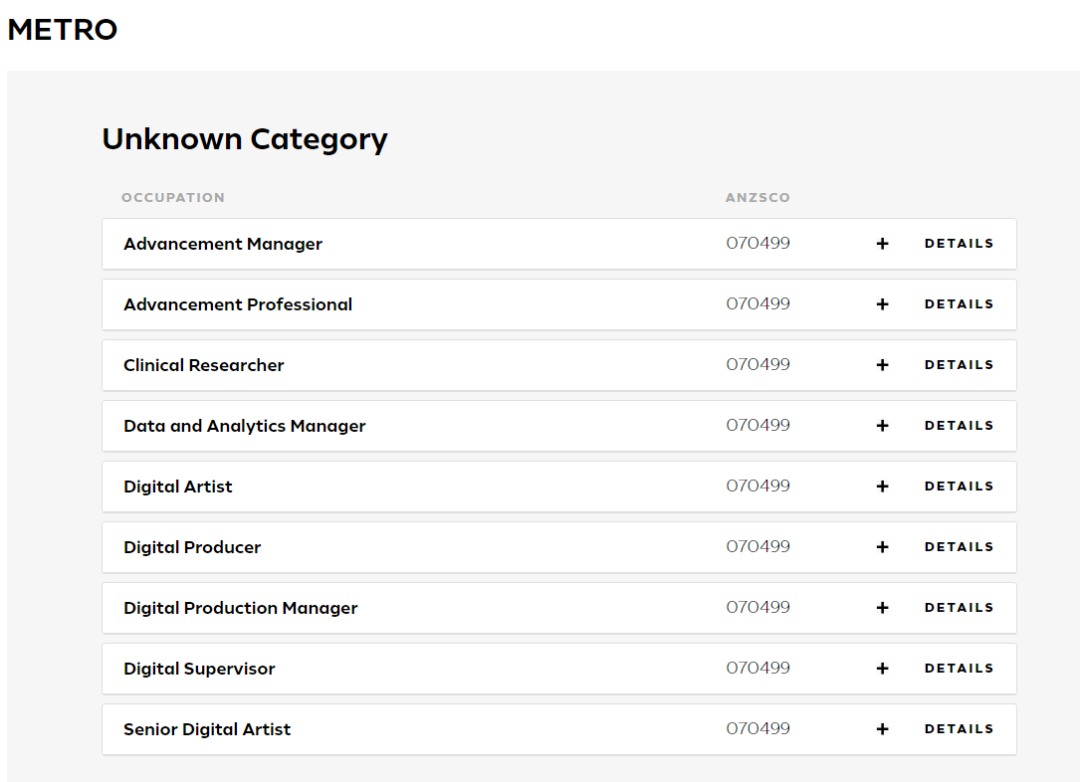Click the plus icon for Advancement Manager
The width and height of the screenshot is (1080, 782).
[x=882, y=244]
